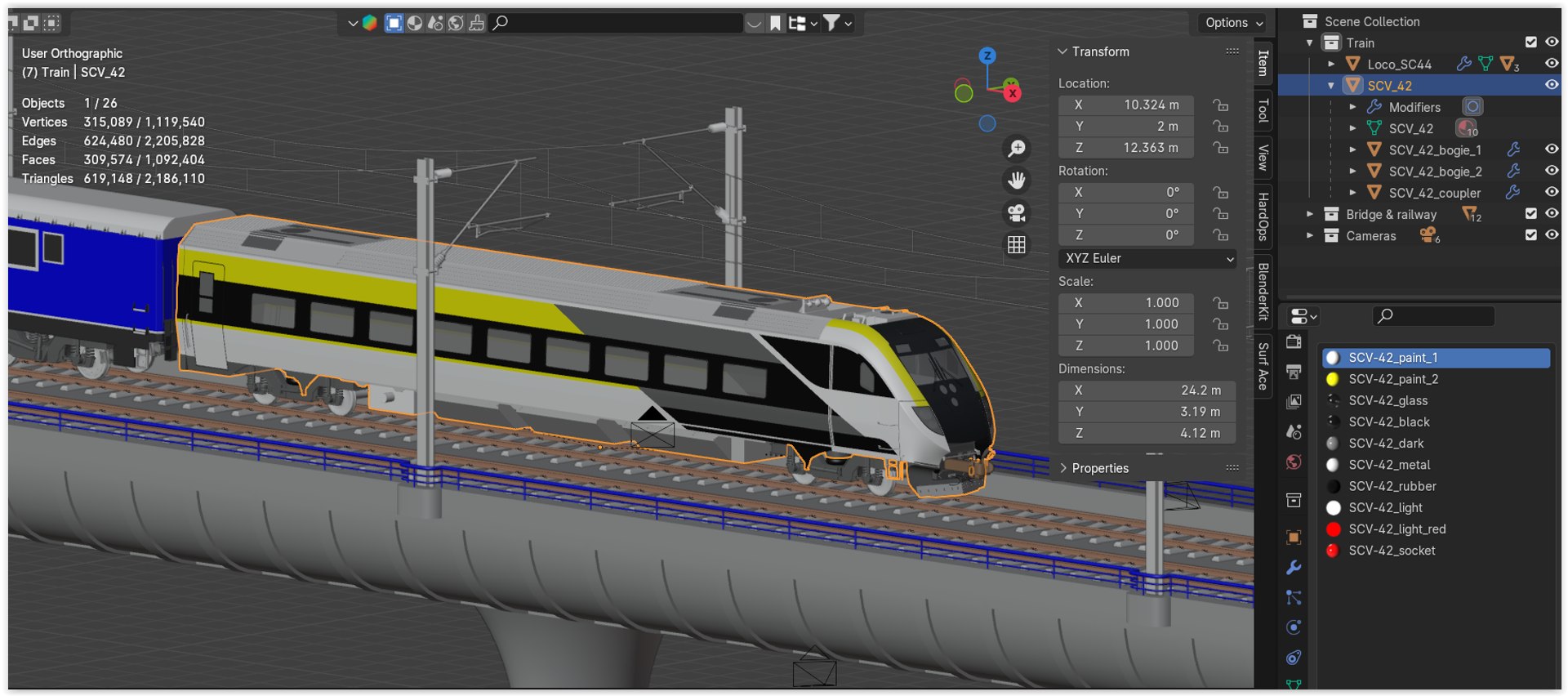
Task: Open the Collection properties tab icon
Action: (1294, 500)
